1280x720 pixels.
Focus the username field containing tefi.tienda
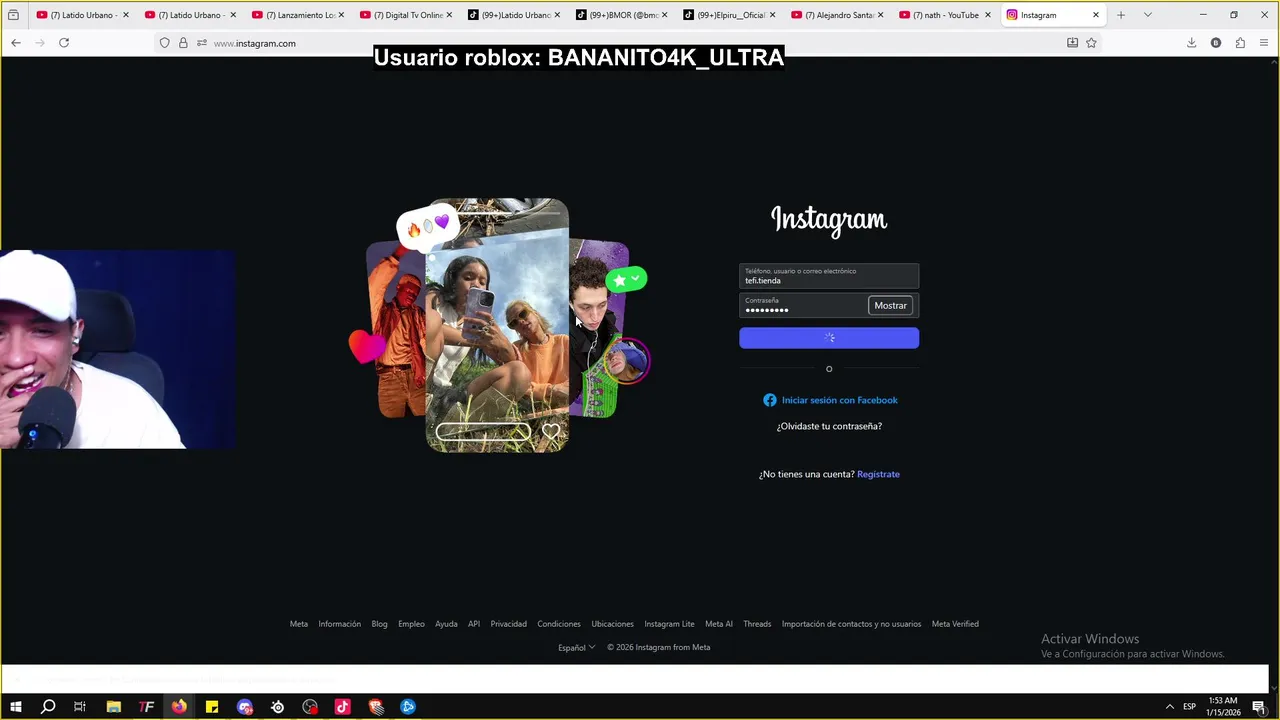(x=829, y=276)
